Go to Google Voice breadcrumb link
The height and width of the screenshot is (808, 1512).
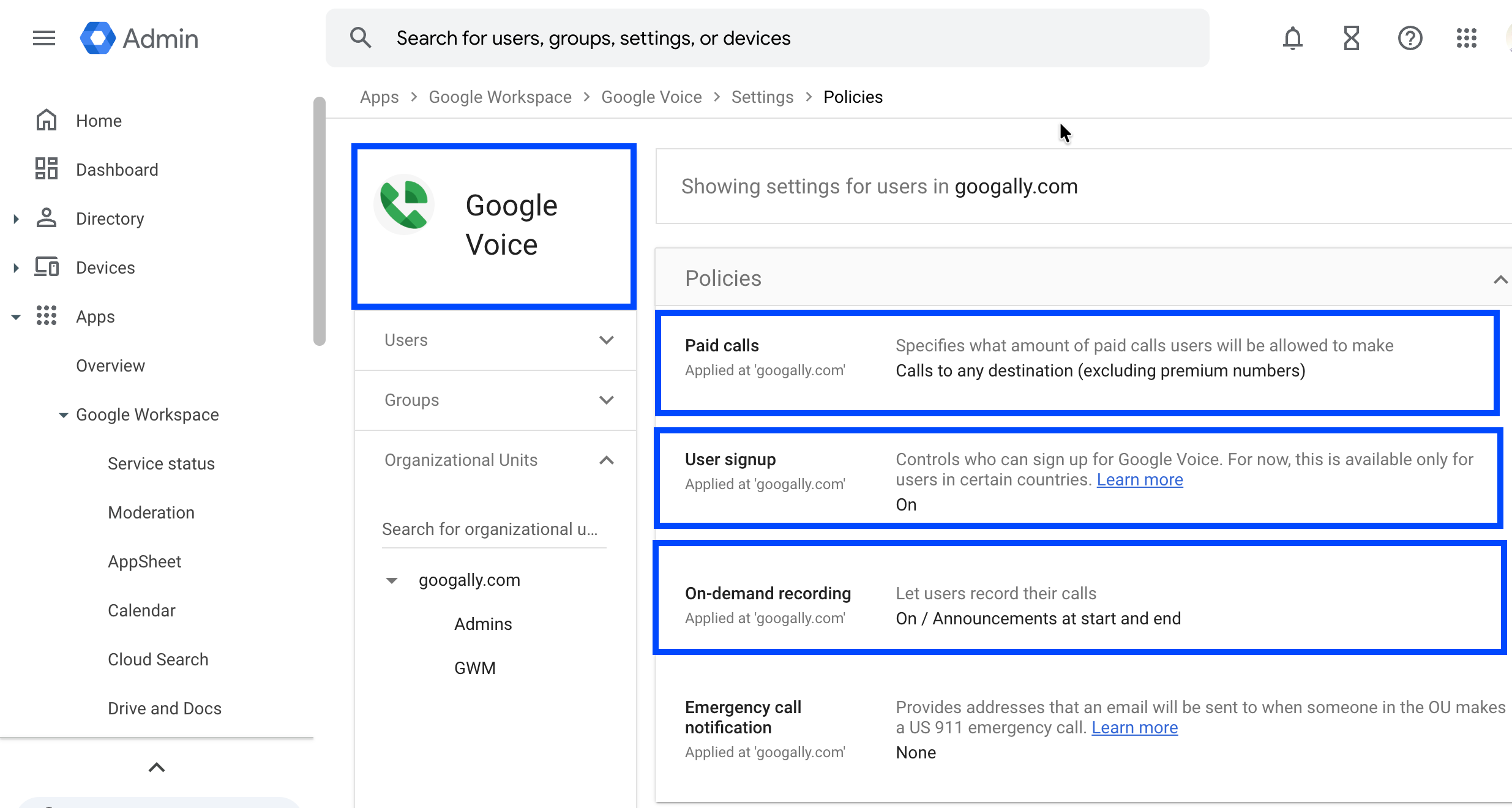click(x=651, y=97)
